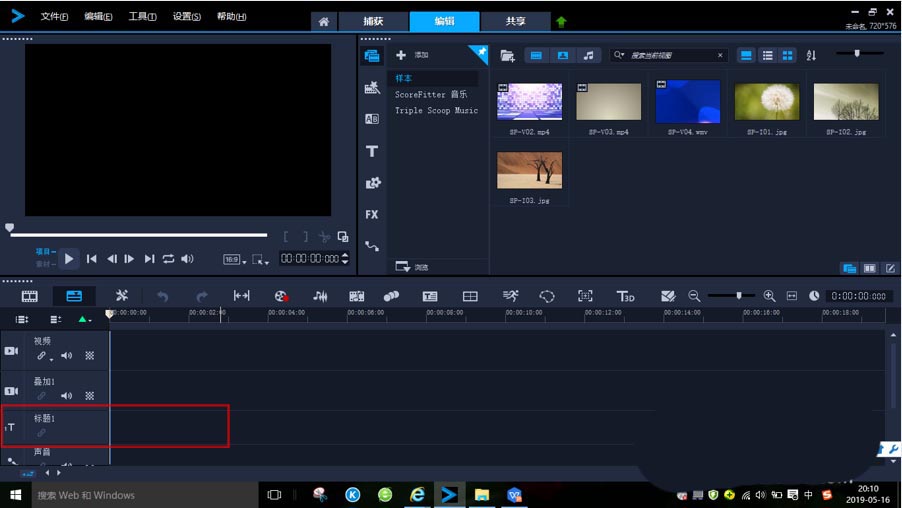Step the preview timecode value
Image resolution: width=902 pixels, height=508 pixels.
[345, 258]
